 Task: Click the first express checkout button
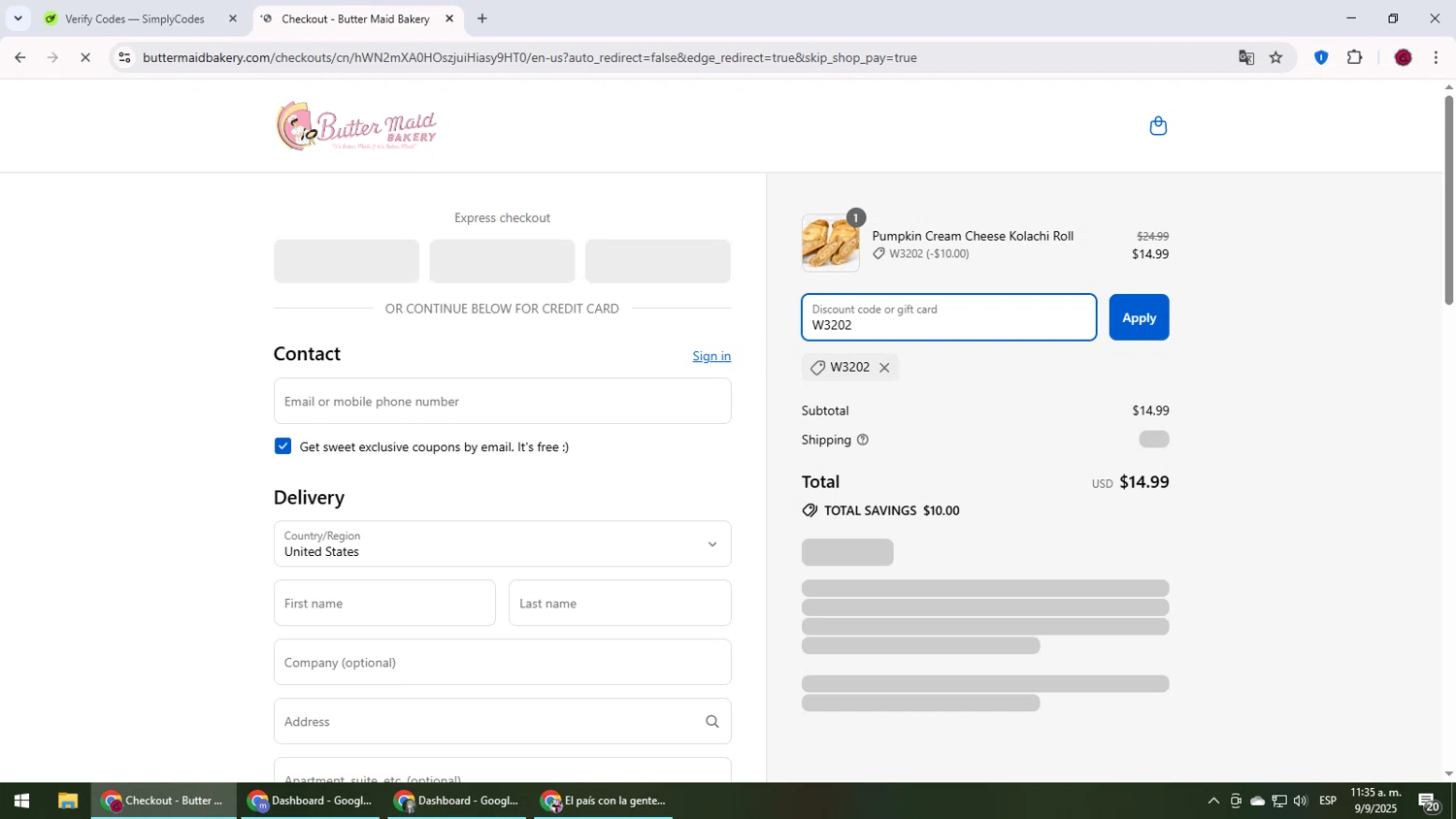pos(347,261)
